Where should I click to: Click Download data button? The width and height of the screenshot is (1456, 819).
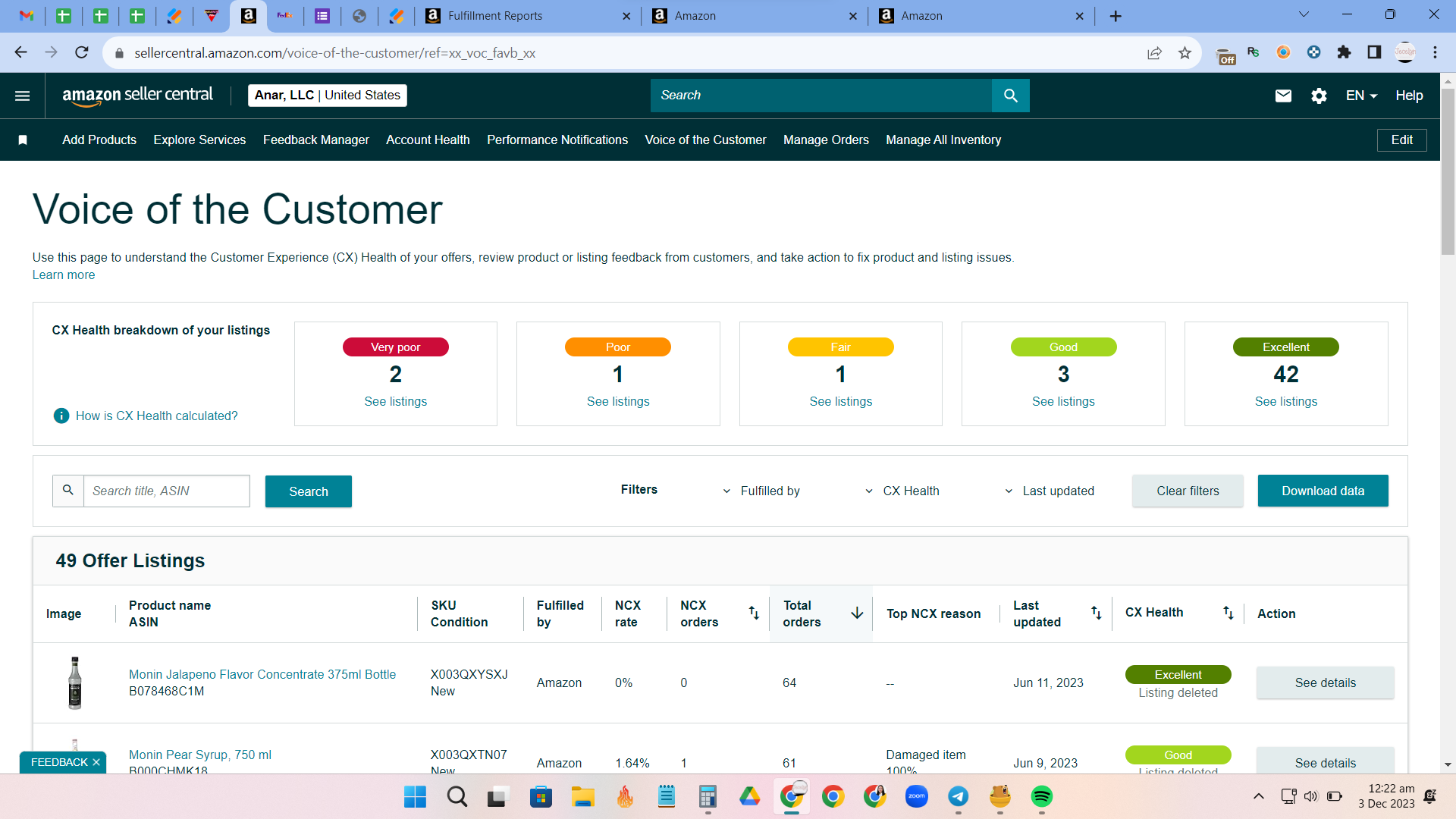(x=1323, y=491)
